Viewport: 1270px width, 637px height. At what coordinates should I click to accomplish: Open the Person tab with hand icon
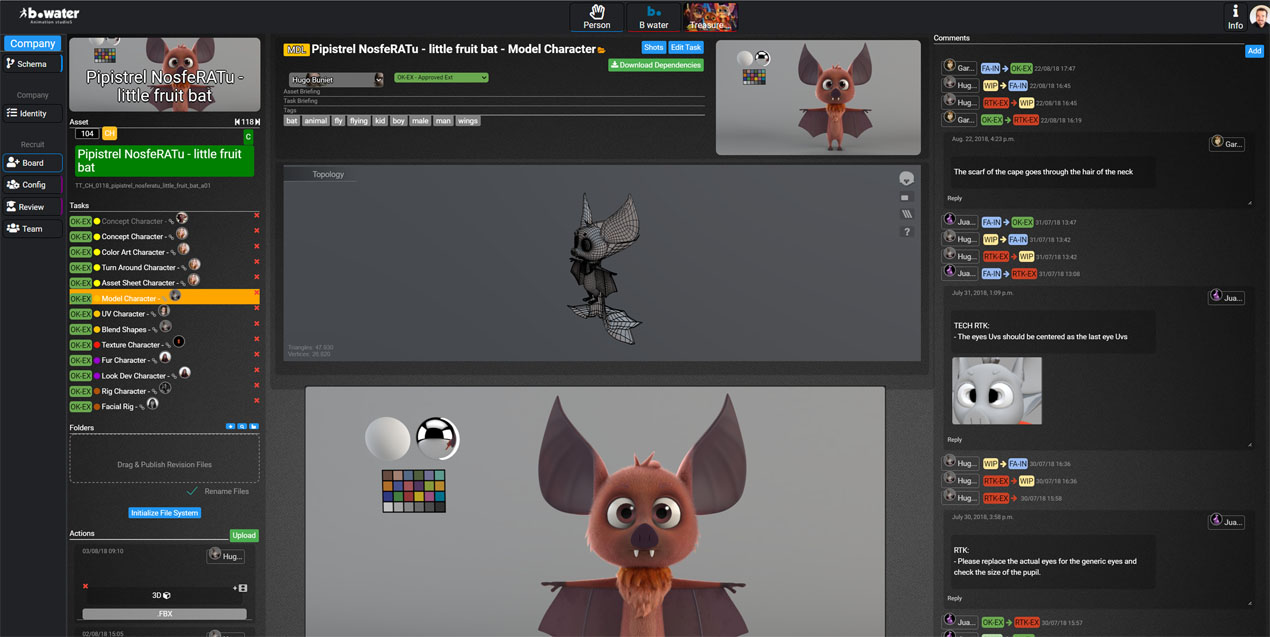[597, 16]
